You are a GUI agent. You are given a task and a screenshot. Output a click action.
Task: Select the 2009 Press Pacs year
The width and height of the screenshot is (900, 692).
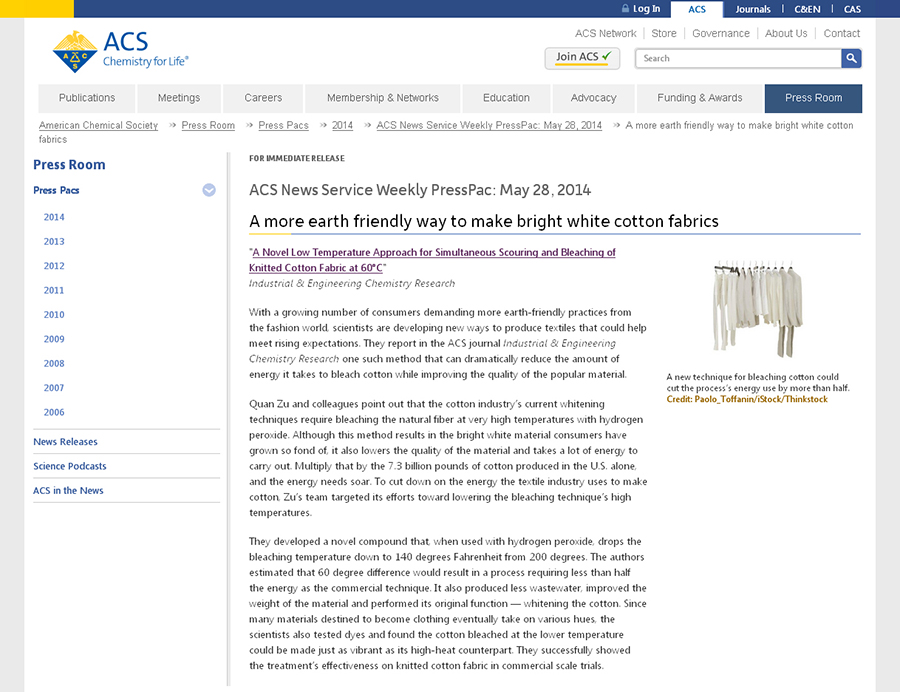(x=54, y=339)
